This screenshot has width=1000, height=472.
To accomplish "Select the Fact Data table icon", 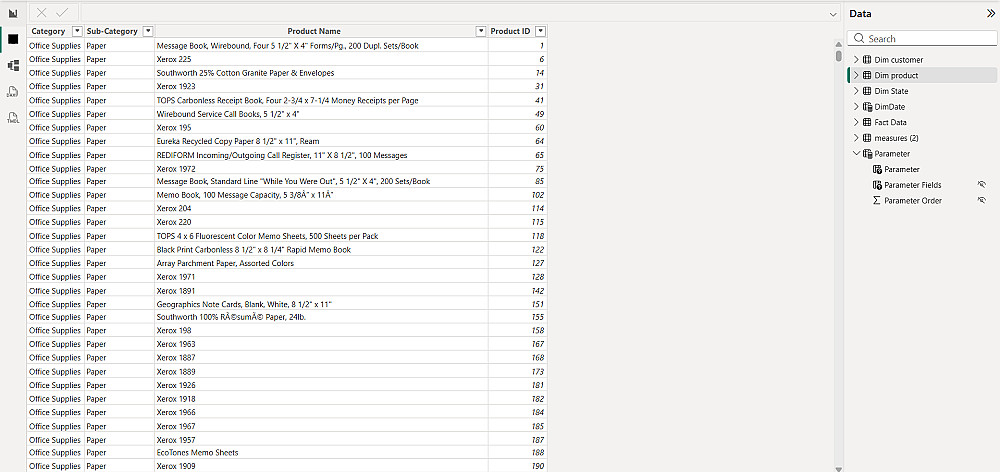I will pos(867,122).
